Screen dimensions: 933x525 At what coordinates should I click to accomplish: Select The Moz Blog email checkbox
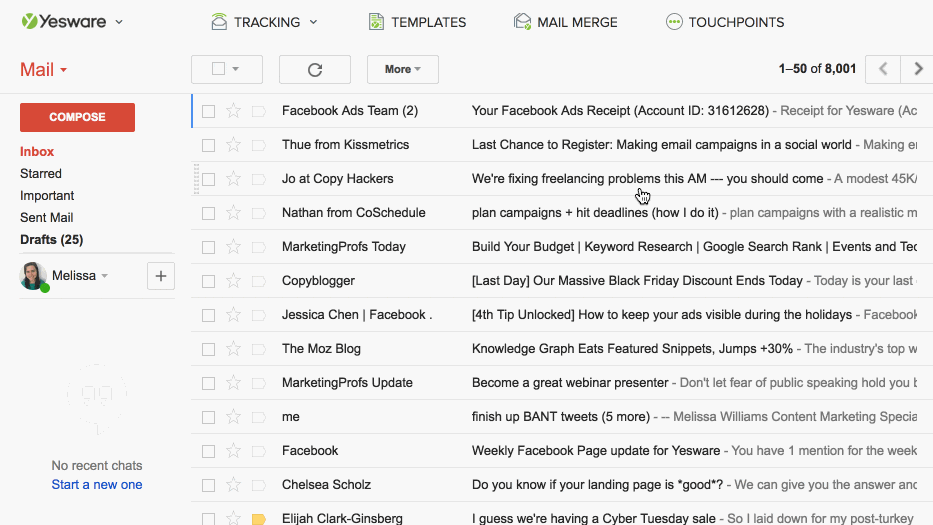(x=208, y=349)
